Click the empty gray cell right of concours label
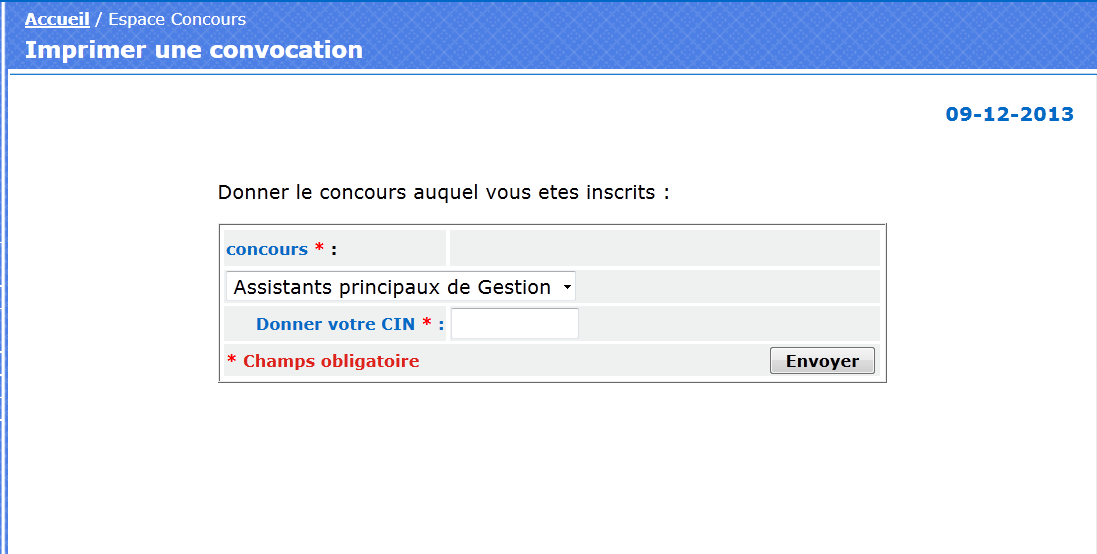 (665, 248)
